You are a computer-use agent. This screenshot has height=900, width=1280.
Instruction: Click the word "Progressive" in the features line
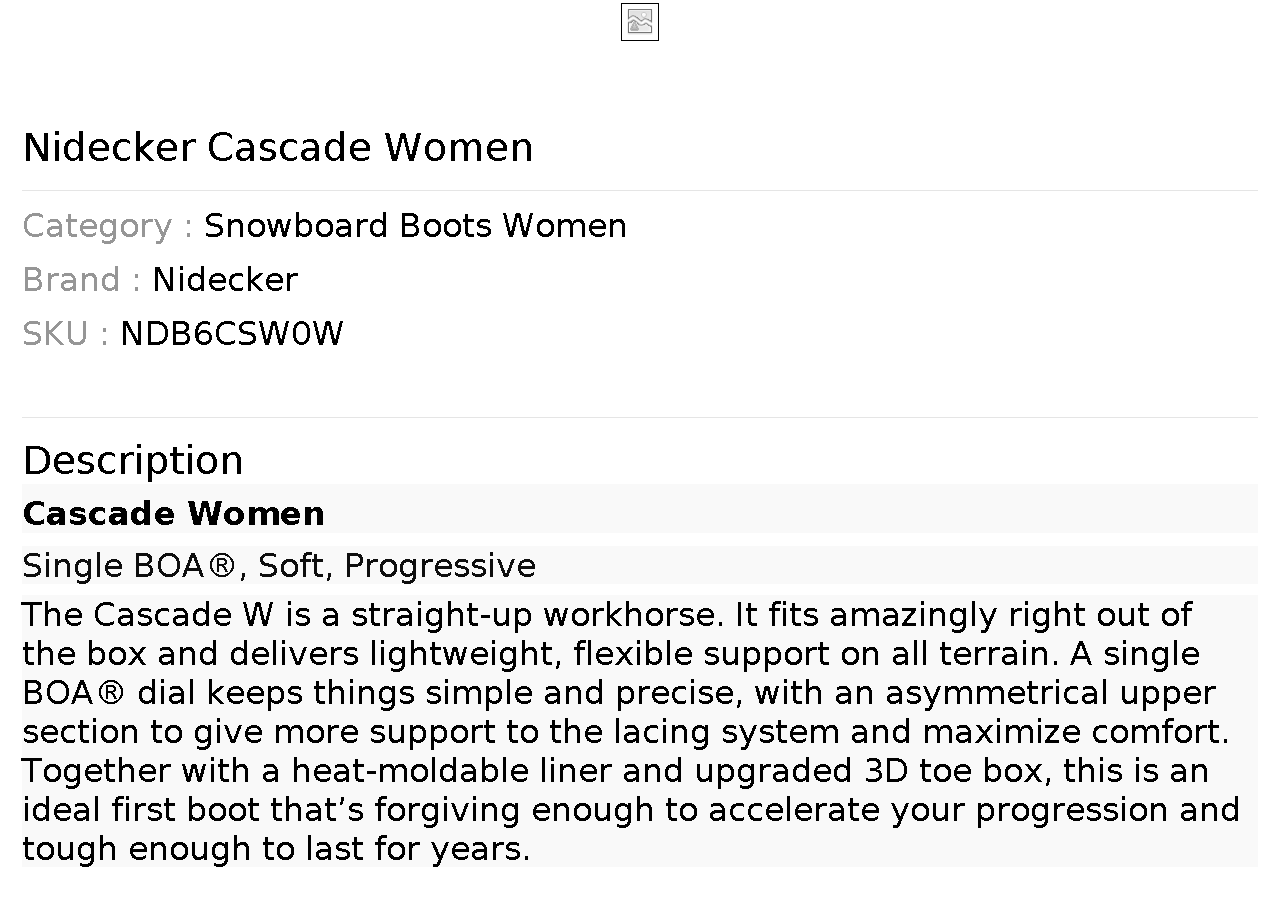pyautogui.click(x=440, y=566)
